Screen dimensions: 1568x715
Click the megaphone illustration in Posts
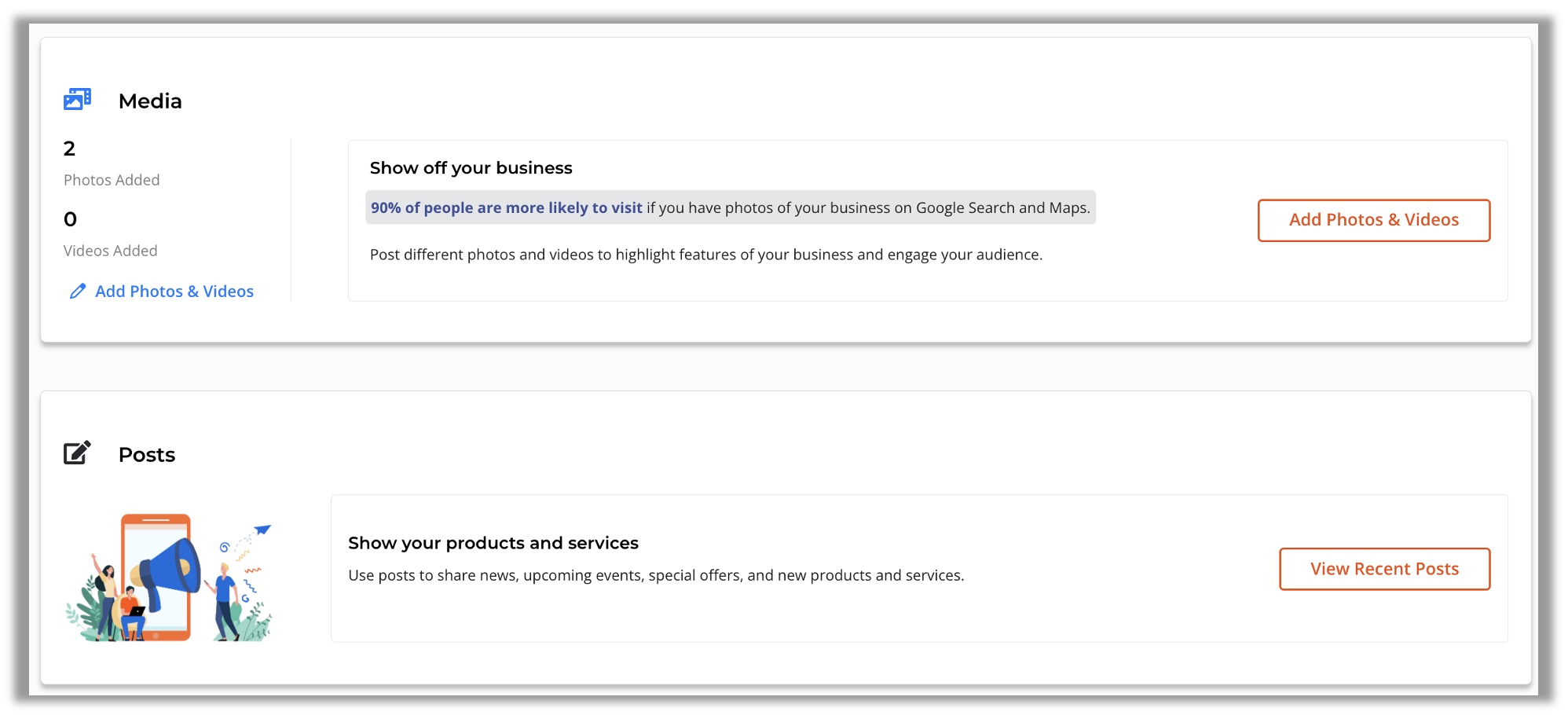tap(169, 577)
